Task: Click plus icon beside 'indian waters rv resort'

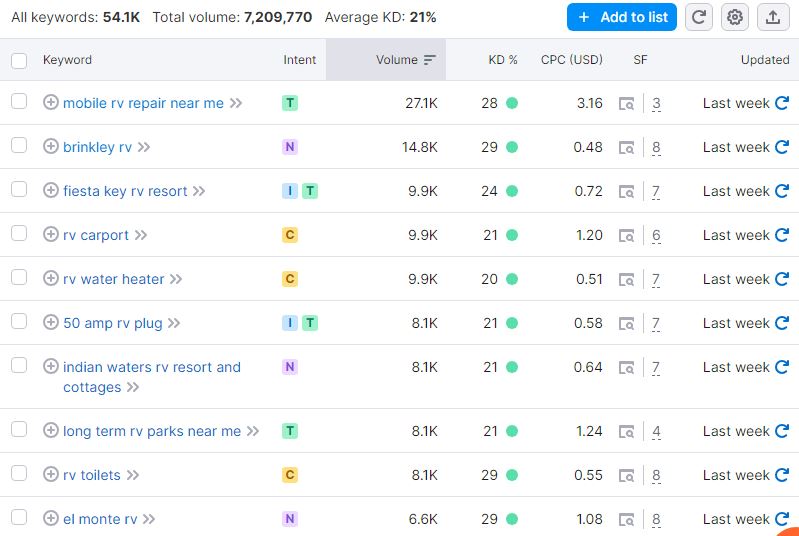Action: (50, 366)
